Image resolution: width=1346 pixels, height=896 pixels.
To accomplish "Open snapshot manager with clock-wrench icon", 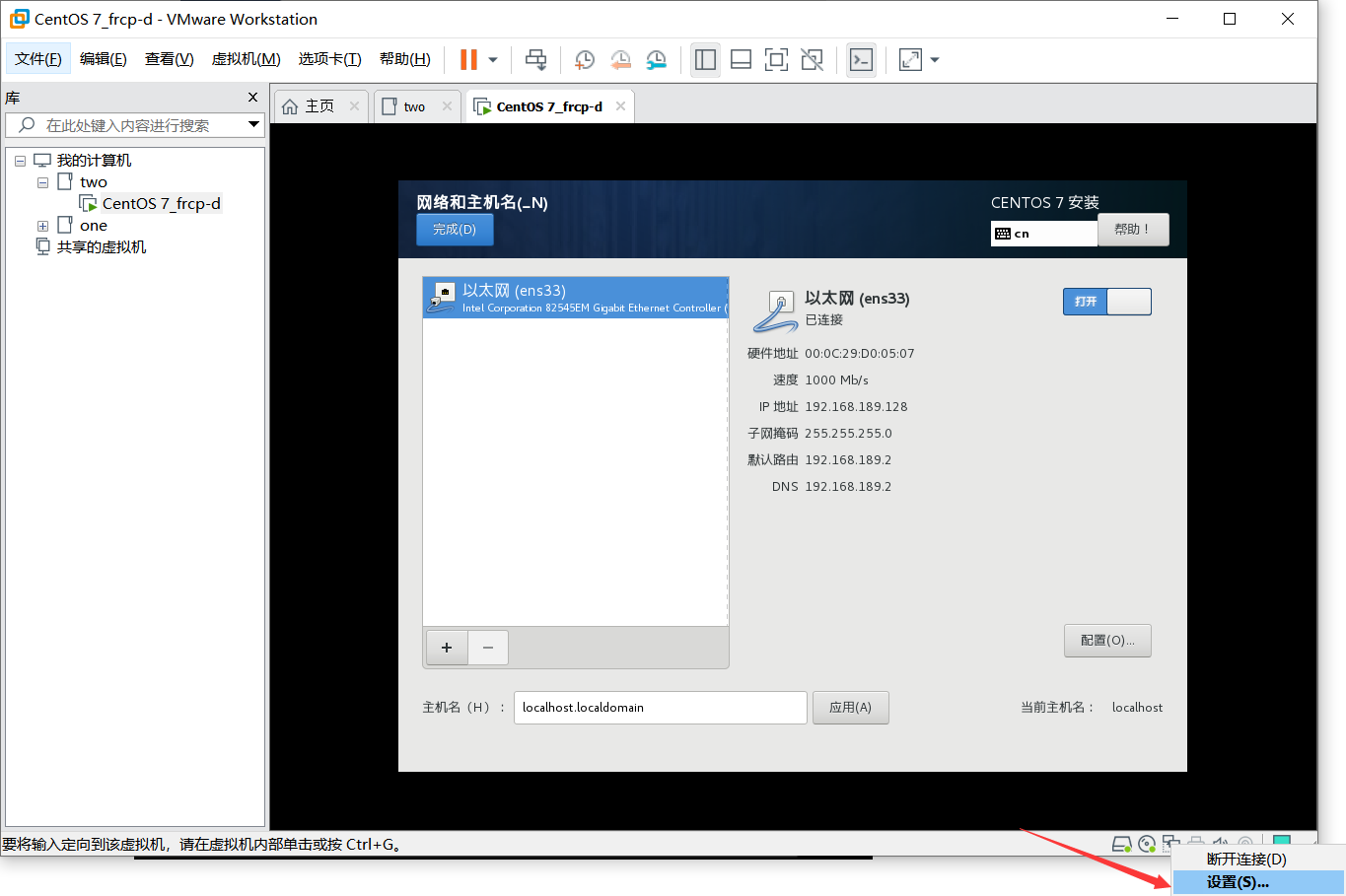I will click(656, 60).
